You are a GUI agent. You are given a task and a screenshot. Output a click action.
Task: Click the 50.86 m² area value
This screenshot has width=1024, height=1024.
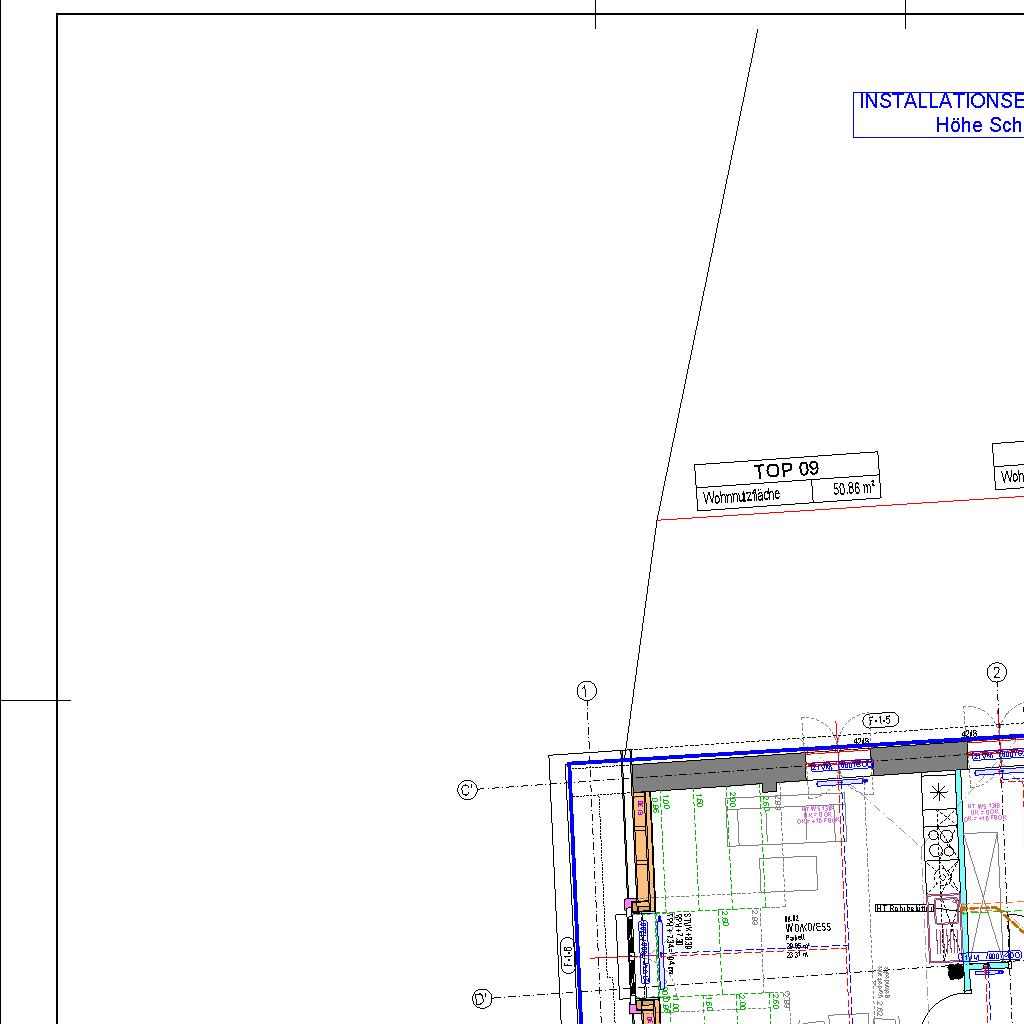point(855,489)
